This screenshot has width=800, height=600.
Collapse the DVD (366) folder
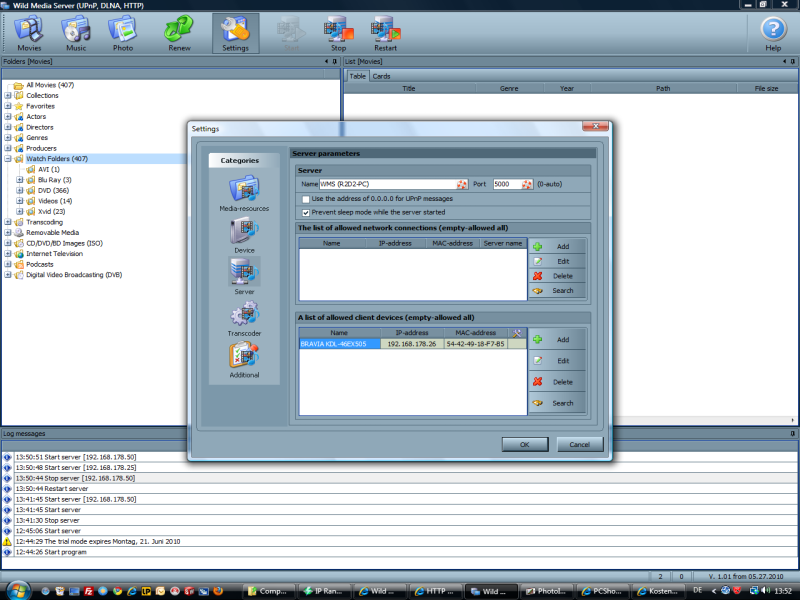click(x=17, y=188)
